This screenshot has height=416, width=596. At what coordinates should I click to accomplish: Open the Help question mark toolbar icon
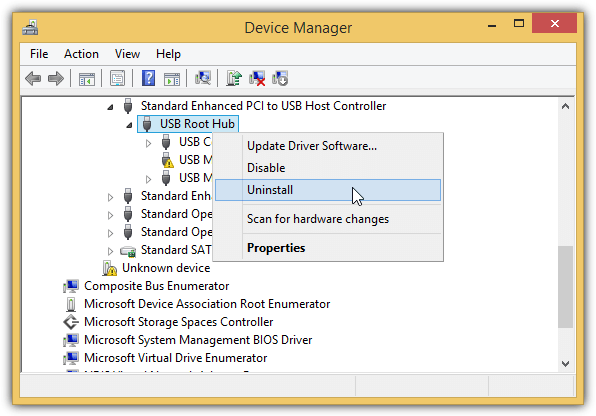point(148,78)
